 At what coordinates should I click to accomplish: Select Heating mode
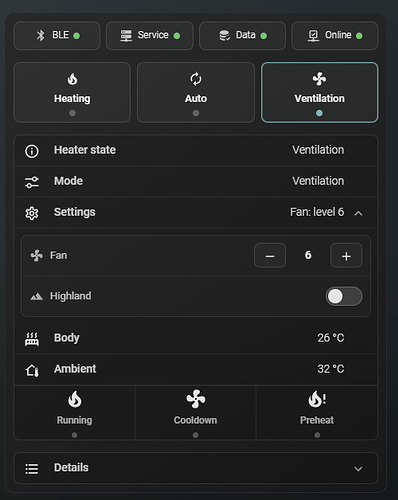[x=72, y=92]
